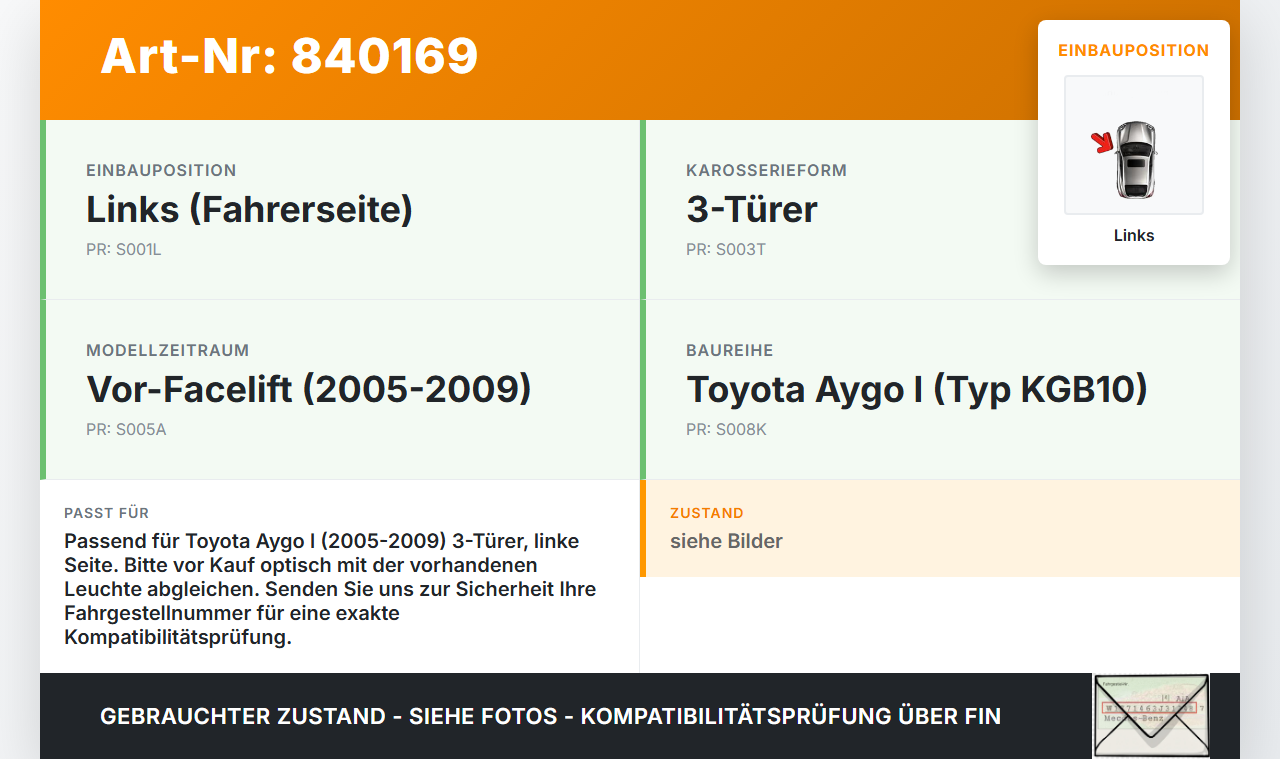Image resolution: width=1280 pixels, height=760 pixels.
Task: Click 'Links (Fahrerseite)' value
Action: pos(250,209)
